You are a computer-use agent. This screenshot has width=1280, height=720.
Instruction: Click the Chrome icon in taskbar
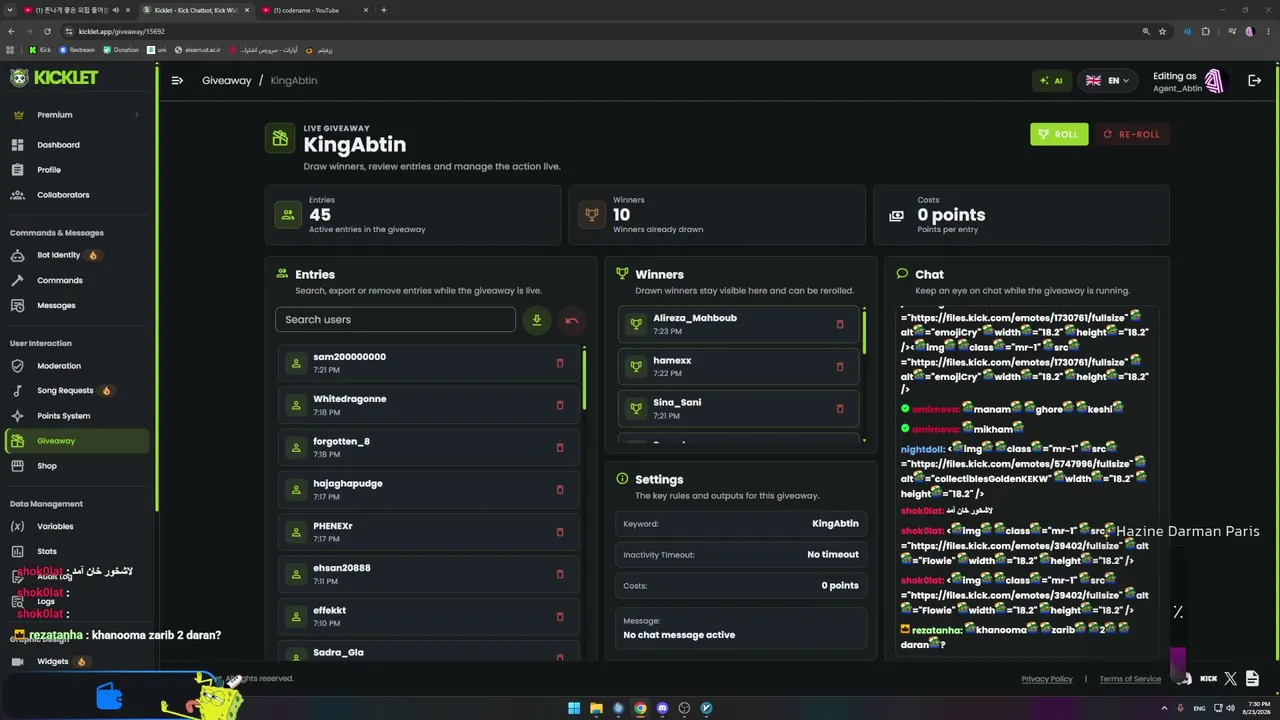[640, 708]
